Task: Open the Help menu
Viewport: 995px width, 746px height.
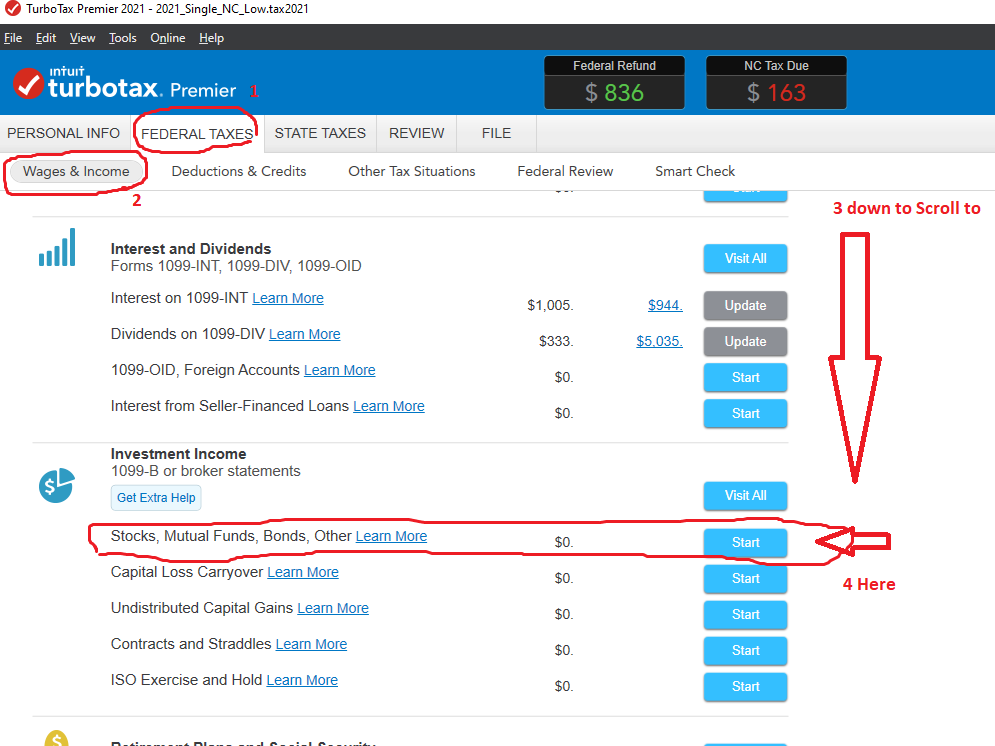Action: click(211, 38)
